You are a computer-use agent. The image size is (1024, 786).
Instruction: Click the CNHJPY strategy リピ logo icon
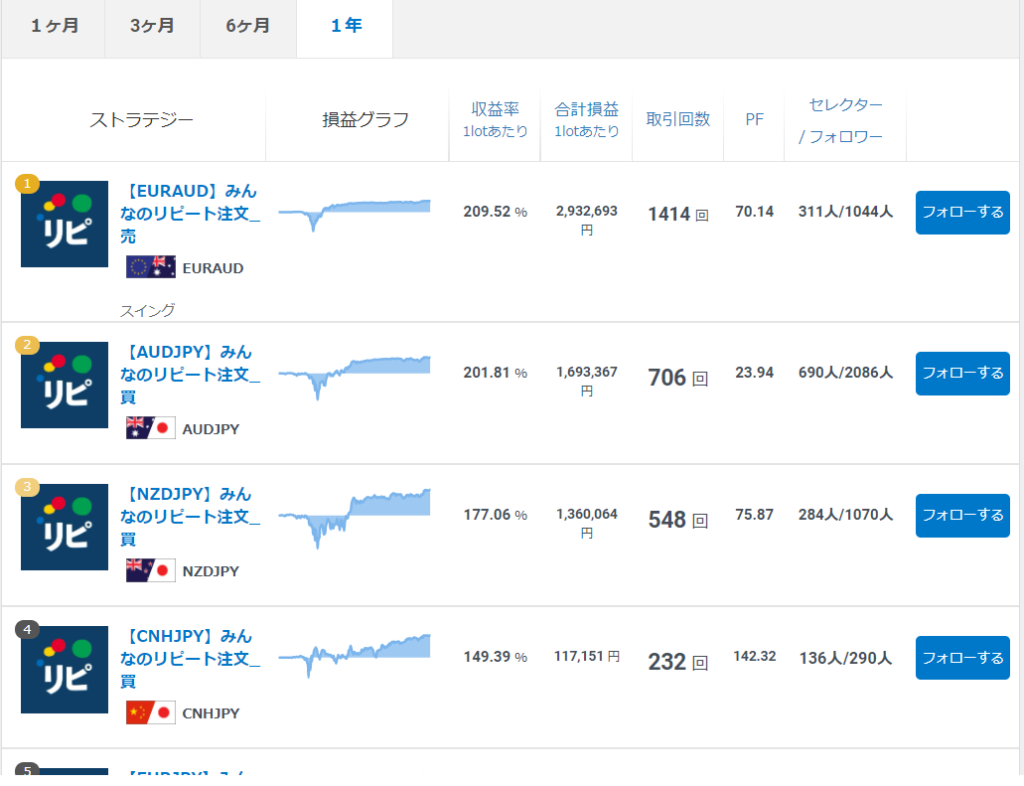coord(65,669)
